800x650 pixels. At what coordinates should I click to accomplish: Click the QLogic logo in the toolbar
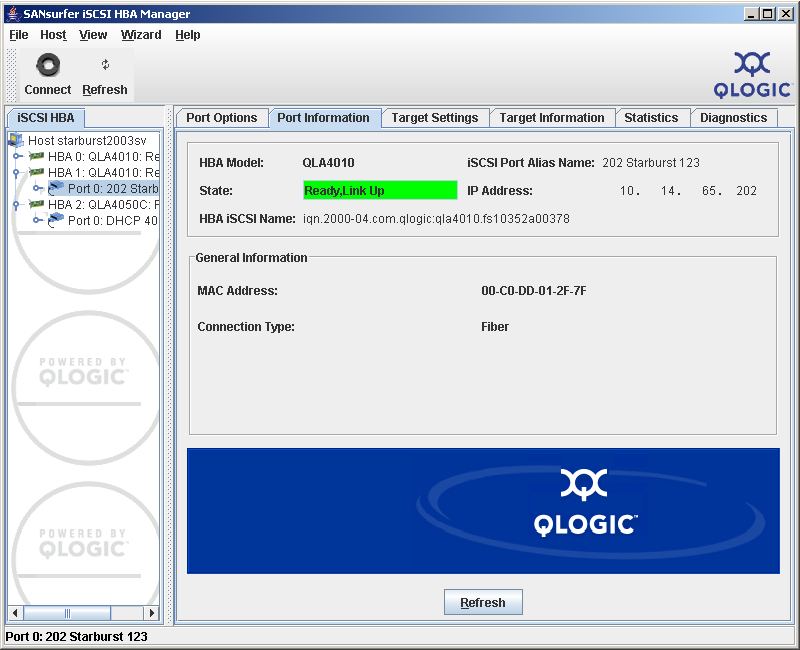pos(752,75)
